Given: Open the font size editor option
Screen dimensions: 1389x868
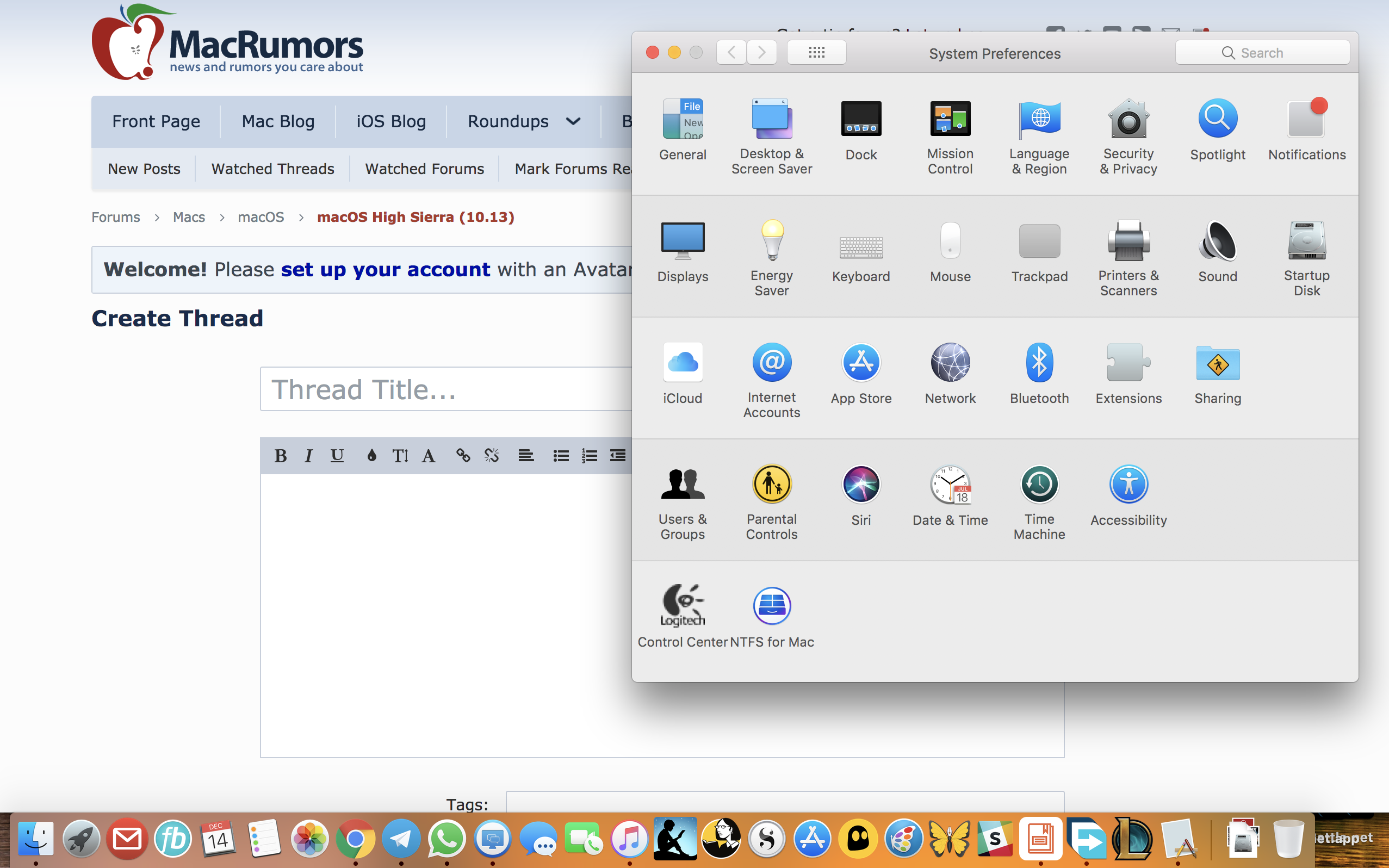Looking at the screenshot, I should (x=400, y=456).
